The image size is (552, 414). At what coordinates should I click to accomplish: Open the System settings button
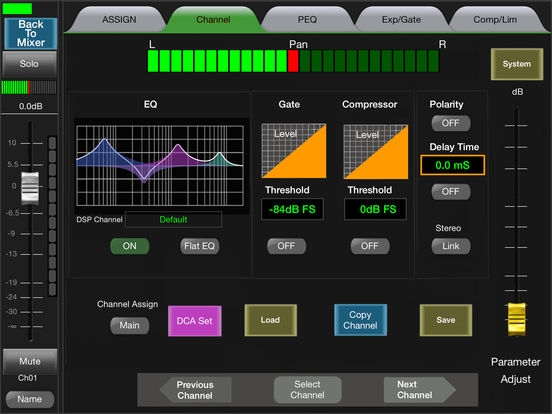[x=516, y=64]
